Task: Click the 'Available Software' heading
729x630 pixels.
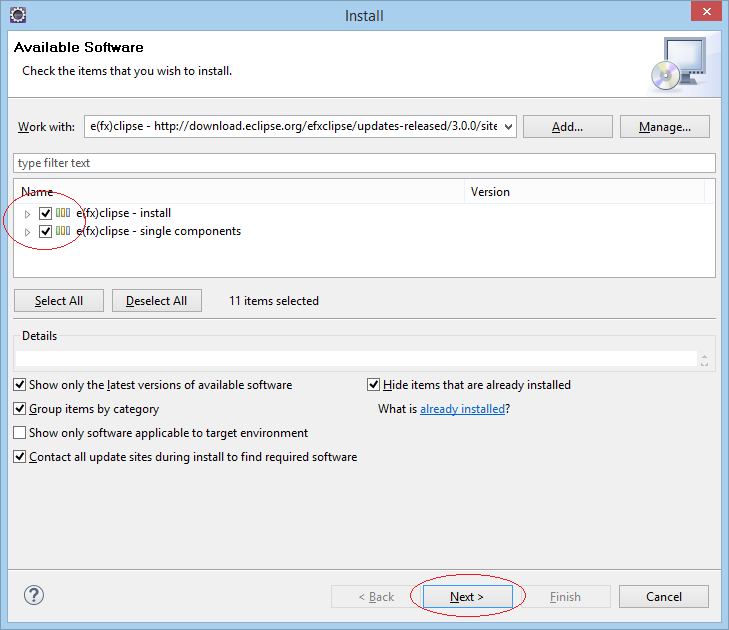Action: (79, 47)
